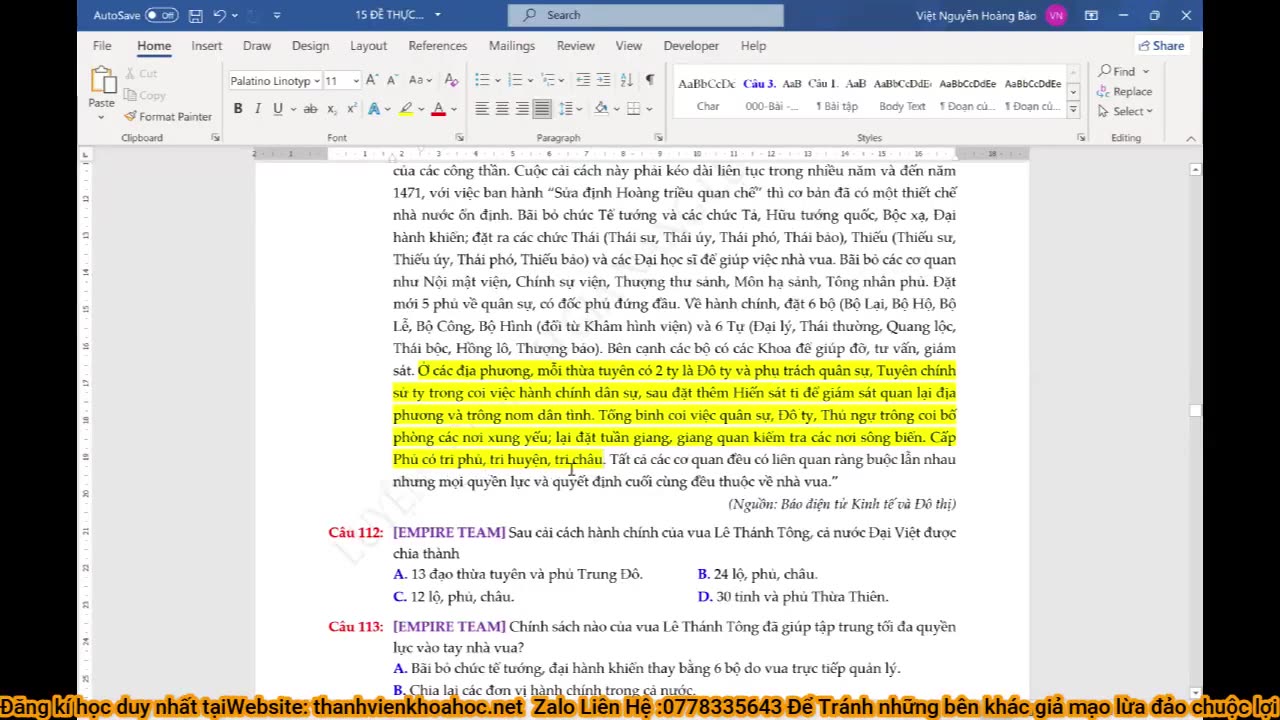
Task: Click the Paste clipboard icon
Action: pyautogui.click(x=102, y=81)
